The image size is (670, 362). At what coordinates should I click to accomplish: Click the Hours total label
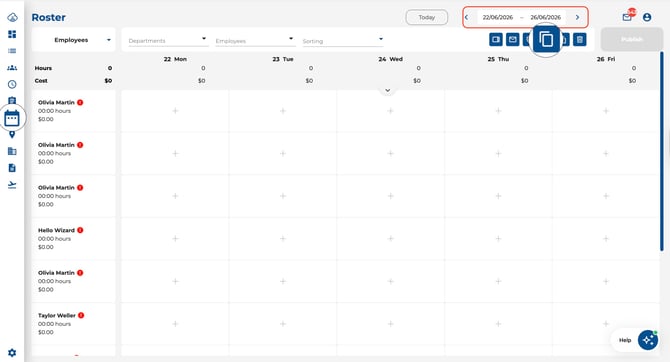coord(43,68)
